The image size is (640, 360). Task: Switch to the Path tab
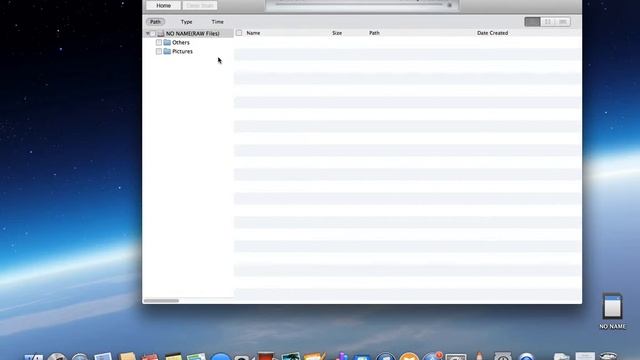(155, 22)
